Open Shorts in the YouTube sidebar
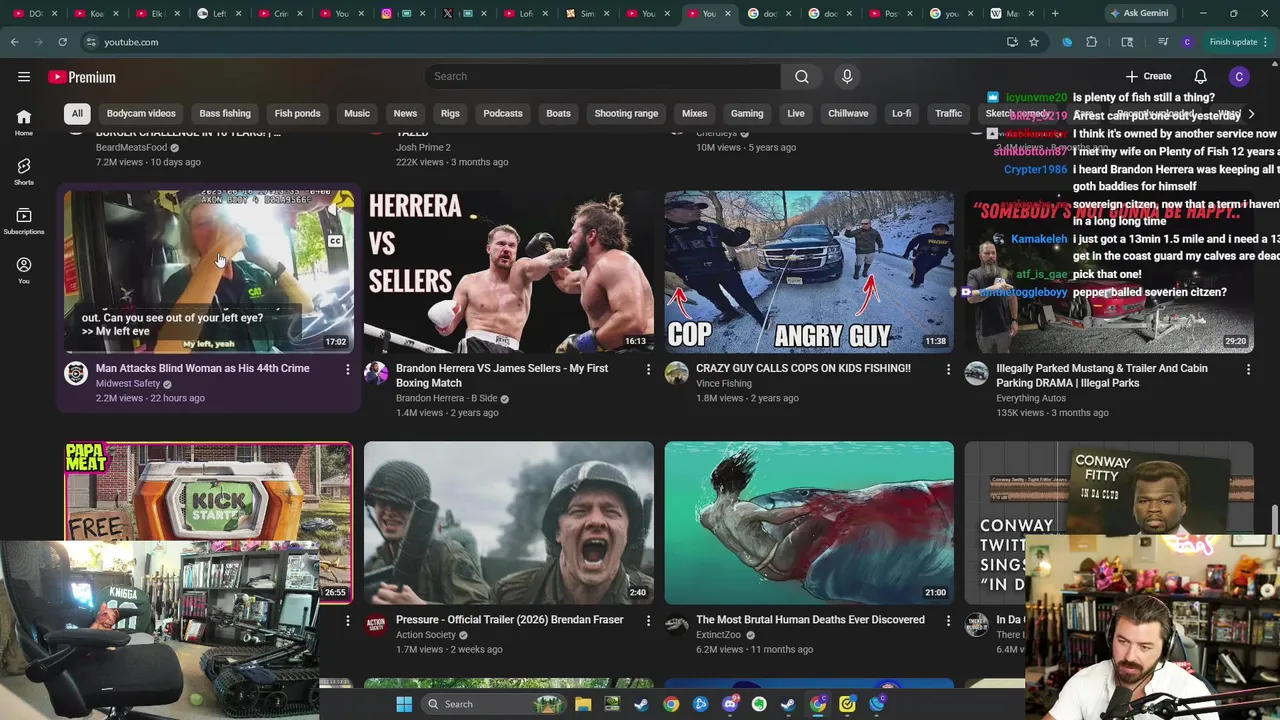The width and height of the screenshot is (1280, 720). (x=24, y=172)
